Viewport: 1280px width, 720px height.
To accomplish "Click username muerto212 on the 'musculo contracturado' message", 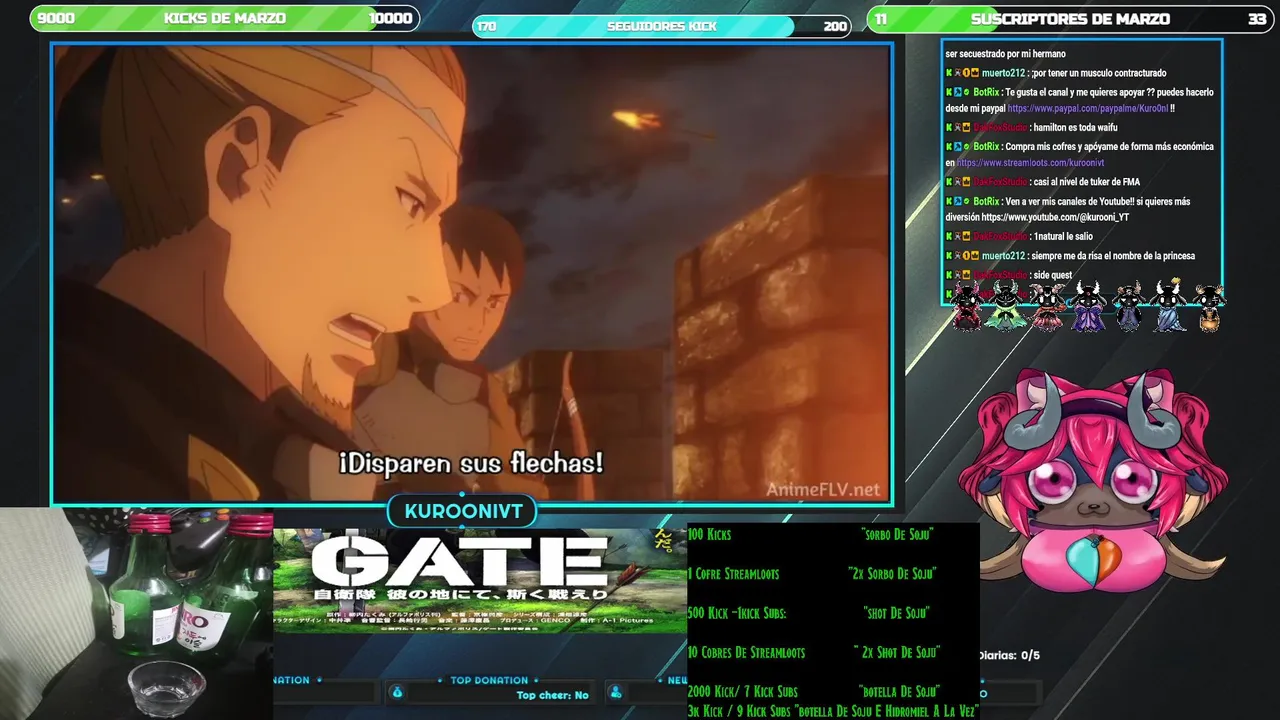I will point(1003,73).
